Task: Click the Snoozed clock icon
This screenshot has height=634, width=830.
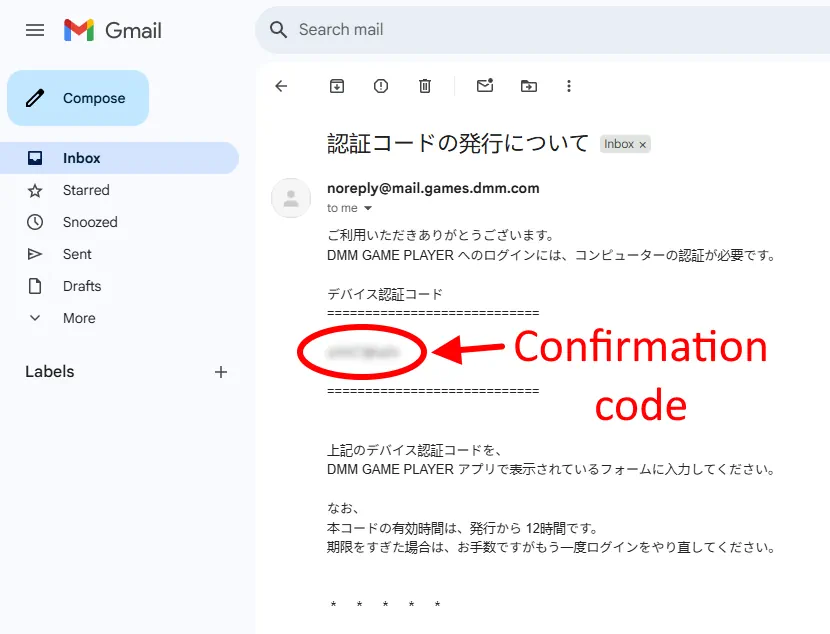Action: (35, 222)
